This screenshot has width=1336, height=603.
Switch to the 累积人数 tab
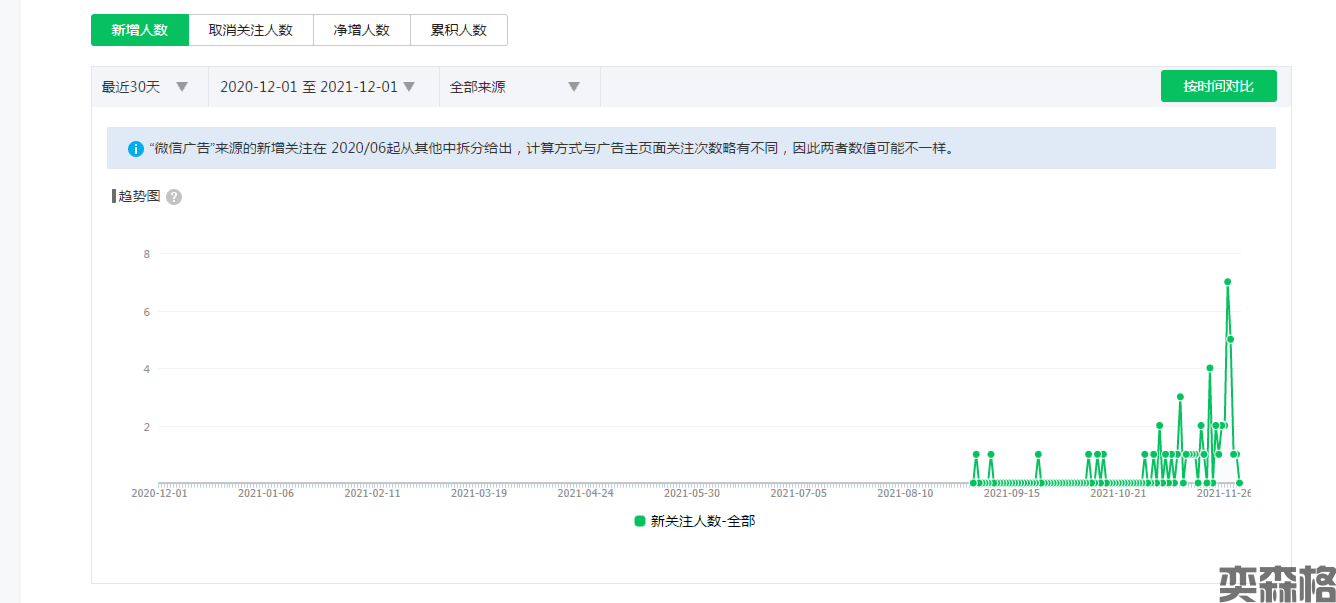[x=459, y=30]
